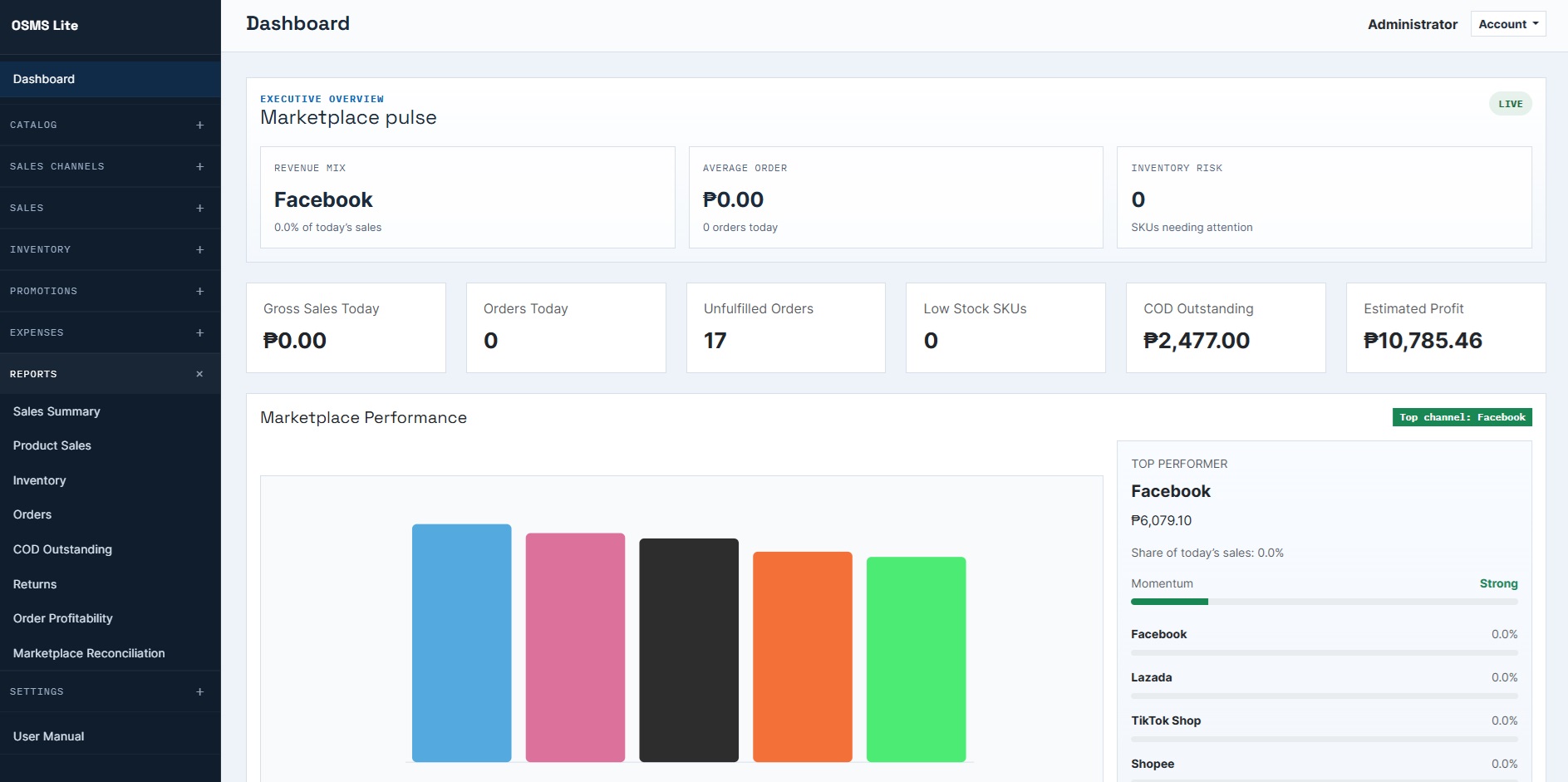Select the Unfulfilled Orders card
1568x782 pixels.
(x=786, y=327)
